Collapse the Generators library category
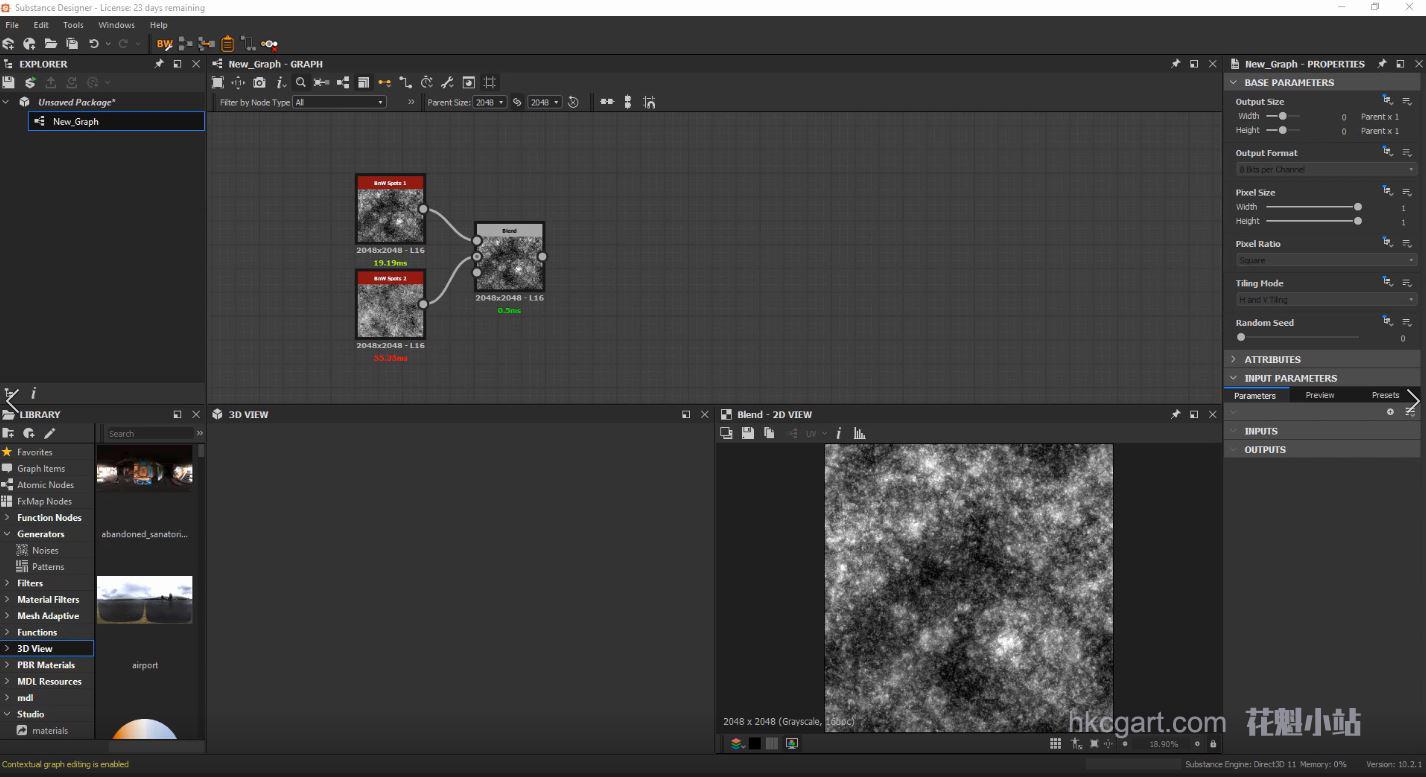 7,534
